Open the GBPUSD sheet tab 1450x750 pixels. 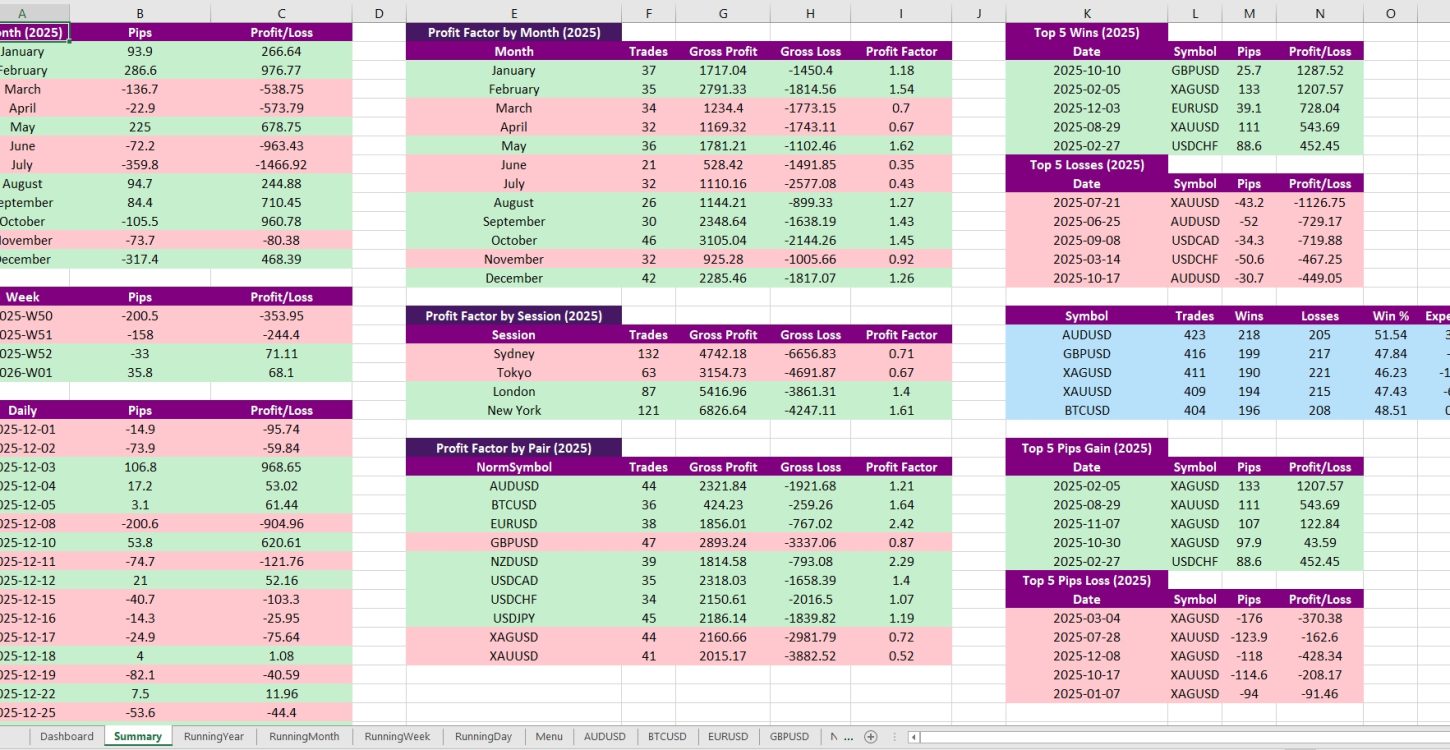(x=789, y=737)
